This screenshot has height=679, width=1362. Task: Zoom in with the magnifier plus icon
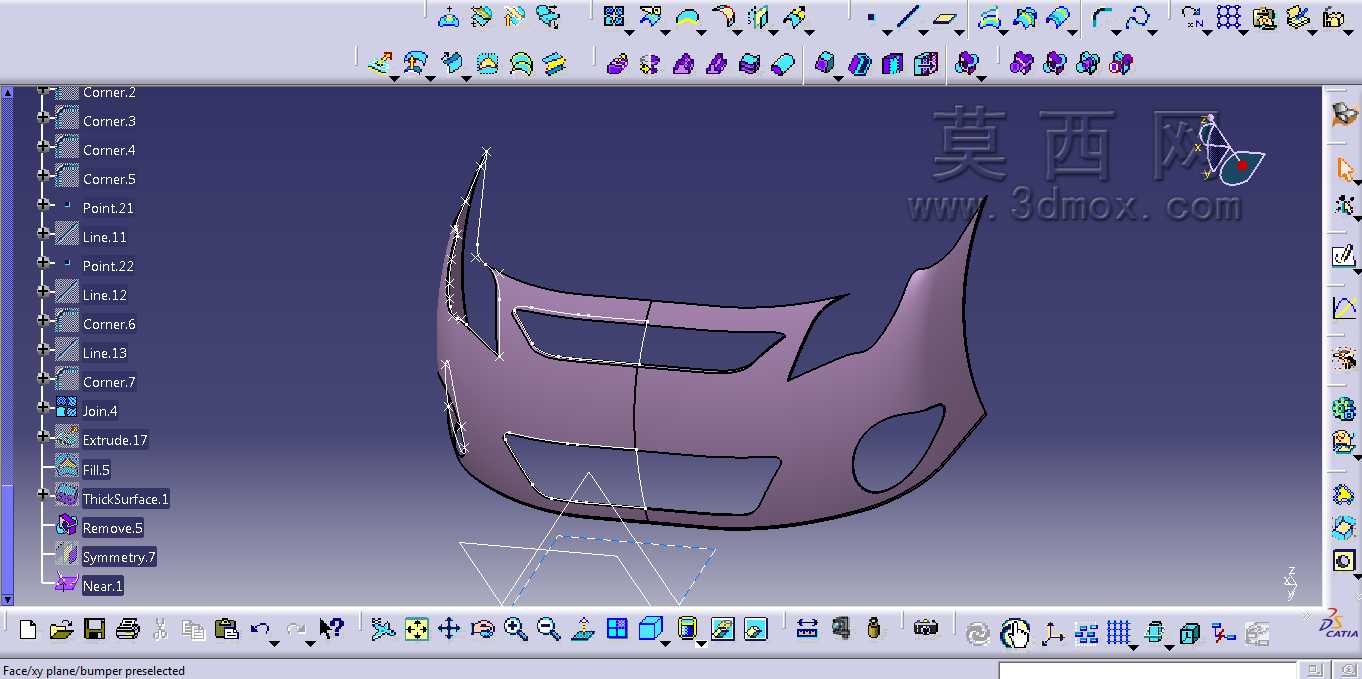tap(516, 629)
